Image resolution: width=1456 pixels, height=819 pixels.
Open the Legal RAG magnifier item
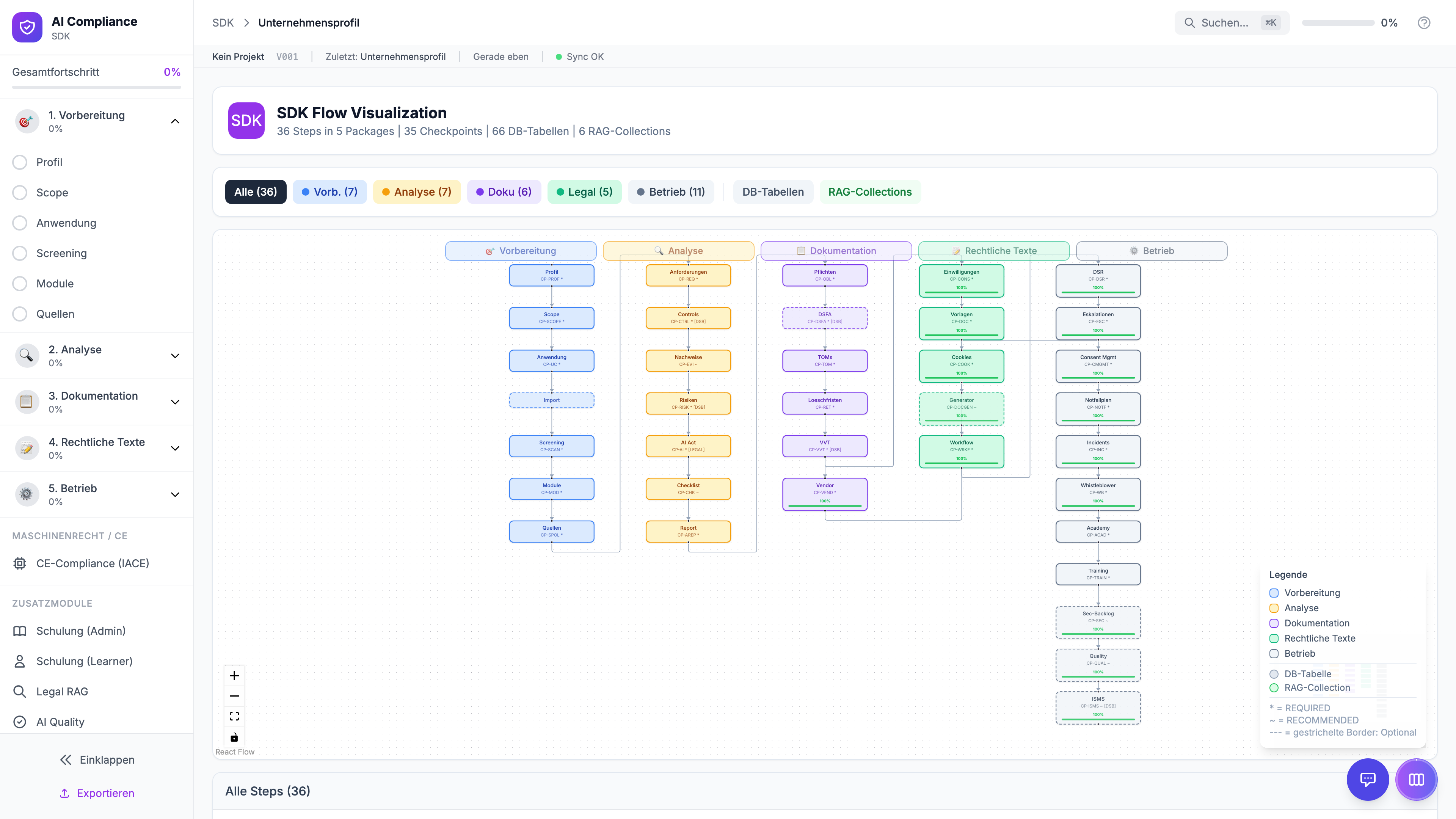pyautogui.click(x=20, y=691)
